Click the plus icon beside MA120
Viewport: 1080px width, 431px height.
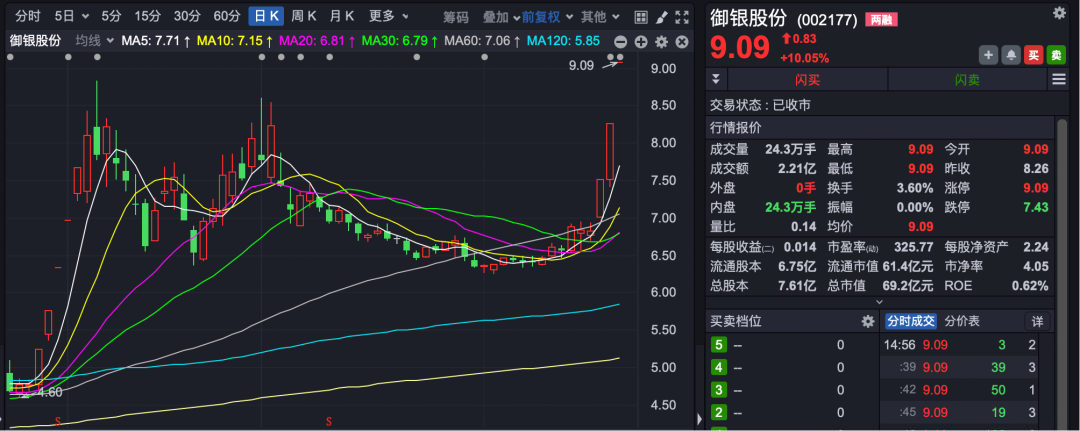641,41
